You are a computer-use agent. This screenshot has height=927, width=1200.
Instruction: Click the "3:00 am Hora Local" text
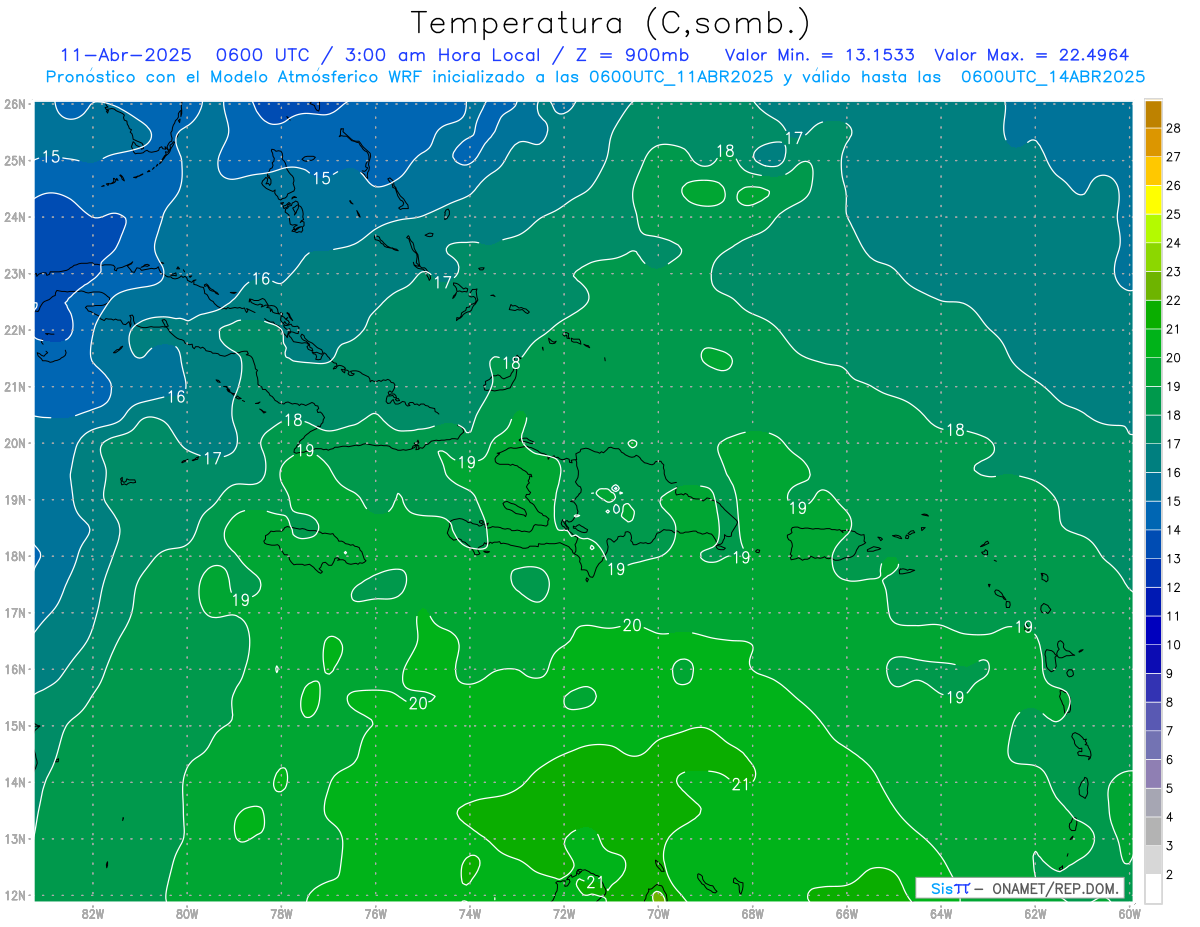[x=445, y=55]
